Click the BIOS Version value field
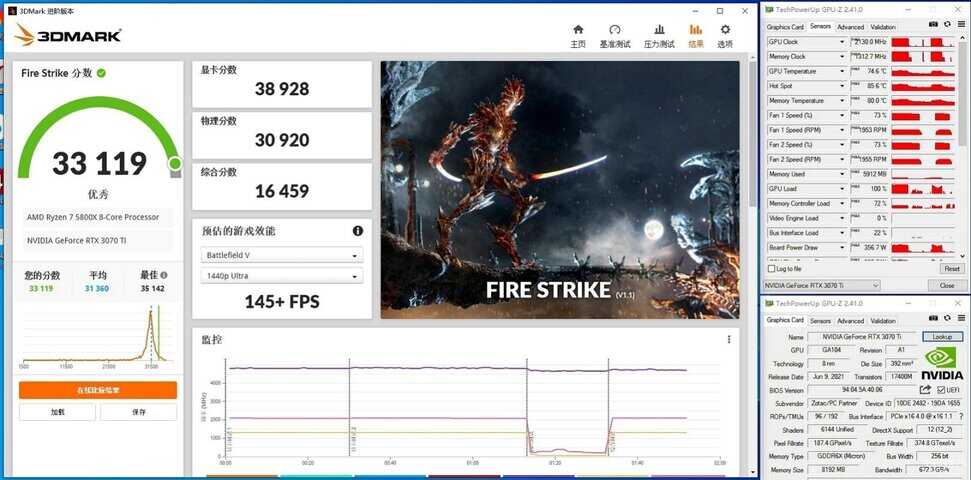Screen dimensions: 971x480 (862, 390)
